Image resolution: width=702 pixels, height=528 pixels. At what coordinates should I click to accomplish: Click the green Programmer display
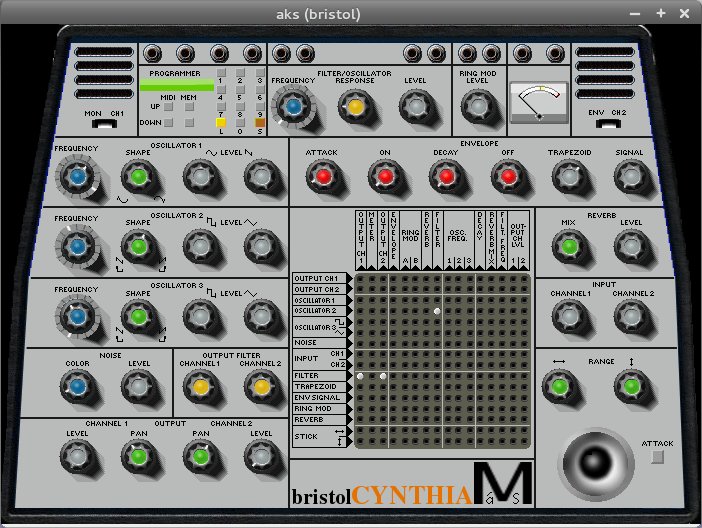click(177, 85)
